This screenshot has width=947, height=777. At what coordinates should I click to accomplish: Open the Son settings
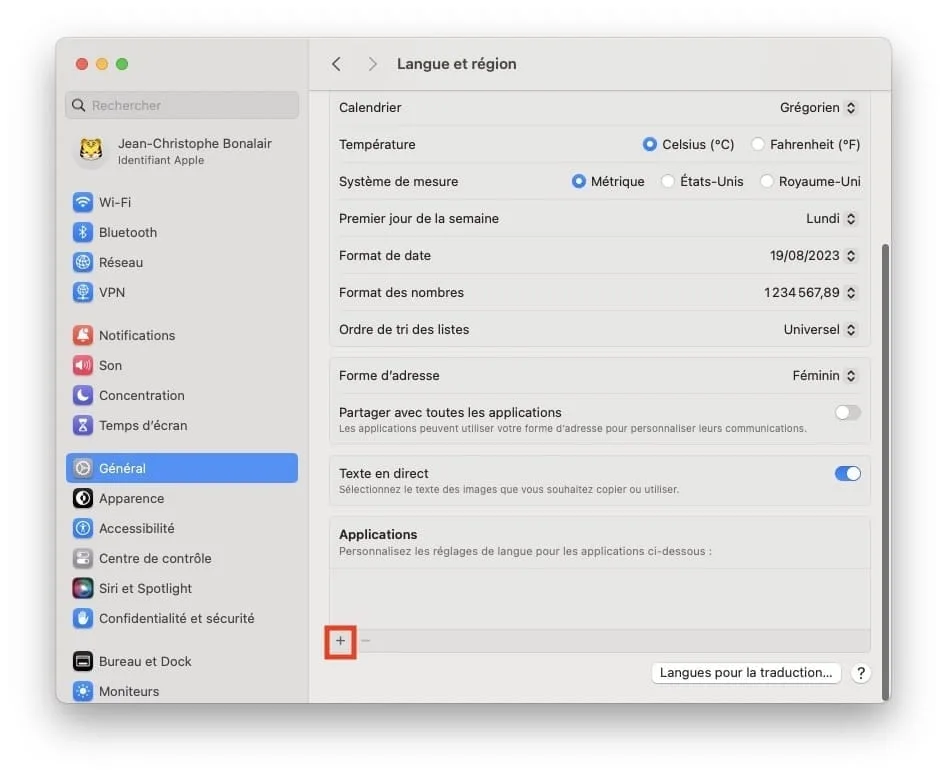point(108,365)
